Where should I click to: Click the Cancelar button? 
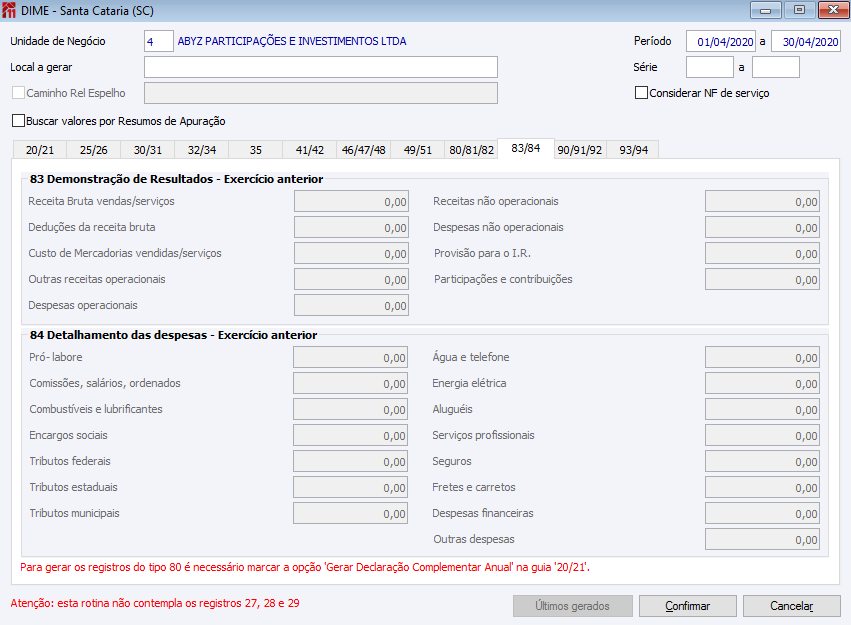(x=791, y=606)
